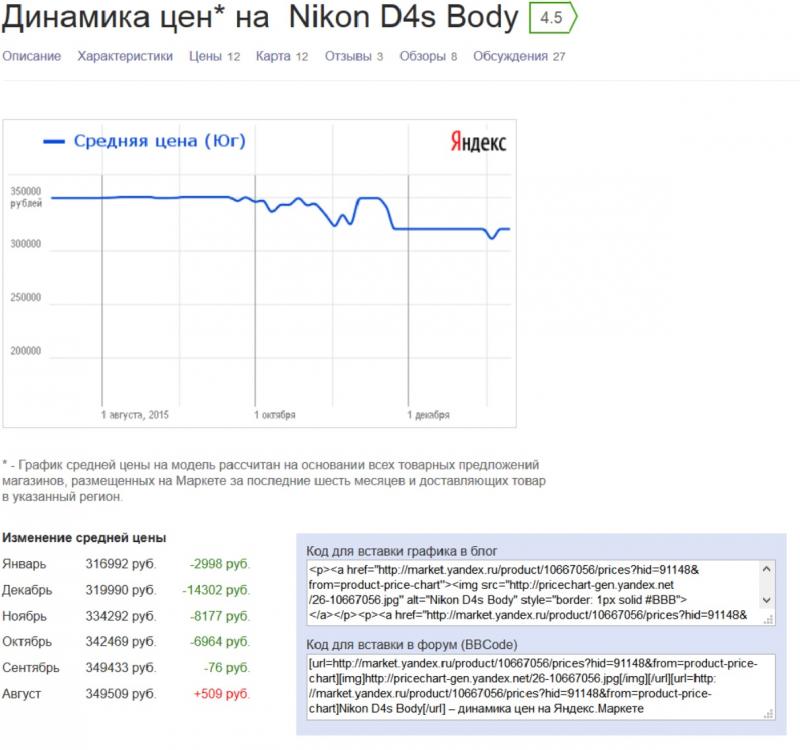The height and width of the screenshot is (750, 800).
Task: Show the Обсуждения 27 tab
Action: (519, 56)
